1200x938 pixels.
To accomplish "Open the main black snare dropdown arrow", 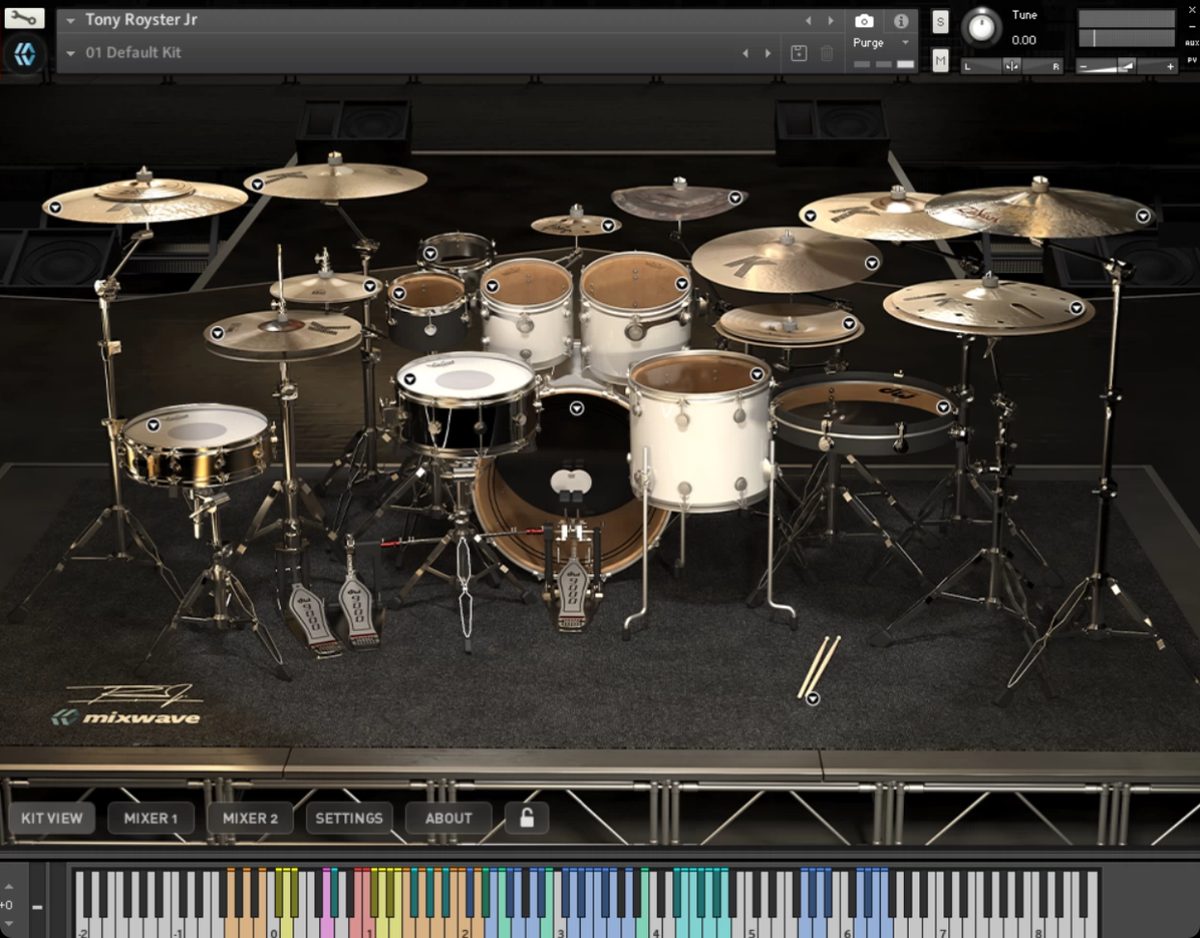I will pyautogui.click(x=408, y=380).
